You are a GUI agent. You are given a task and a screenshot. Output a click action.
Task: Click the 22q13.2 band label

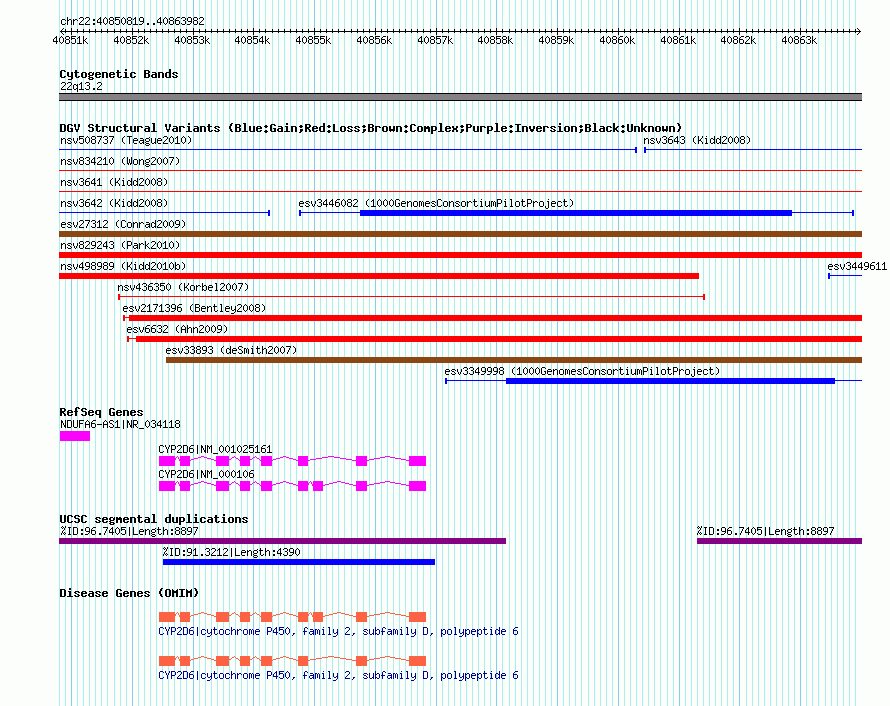click(81, 86)
